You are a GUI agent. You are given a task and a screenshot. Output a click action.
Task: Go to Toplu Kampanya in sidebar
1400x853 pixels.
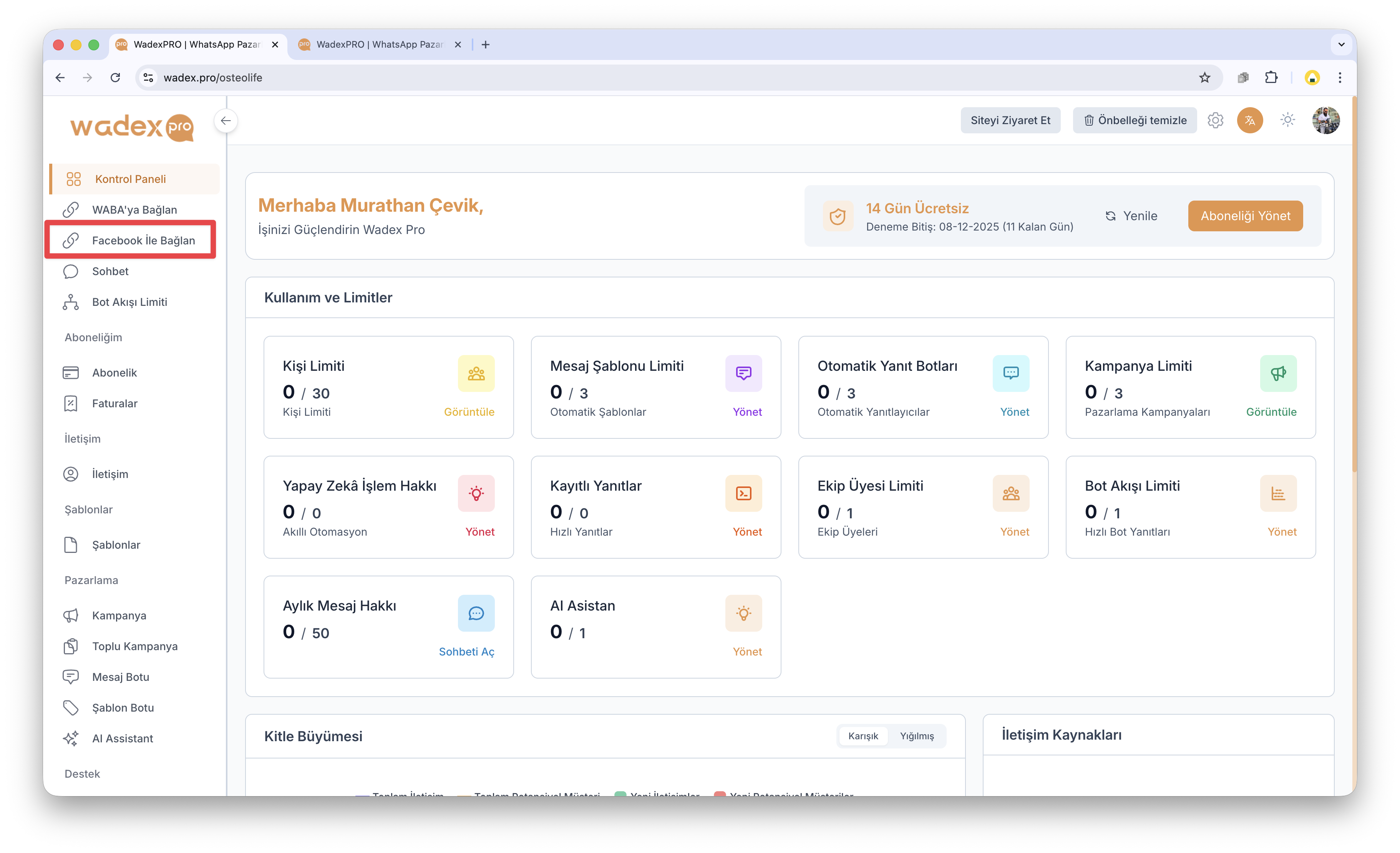pos(134,646)
